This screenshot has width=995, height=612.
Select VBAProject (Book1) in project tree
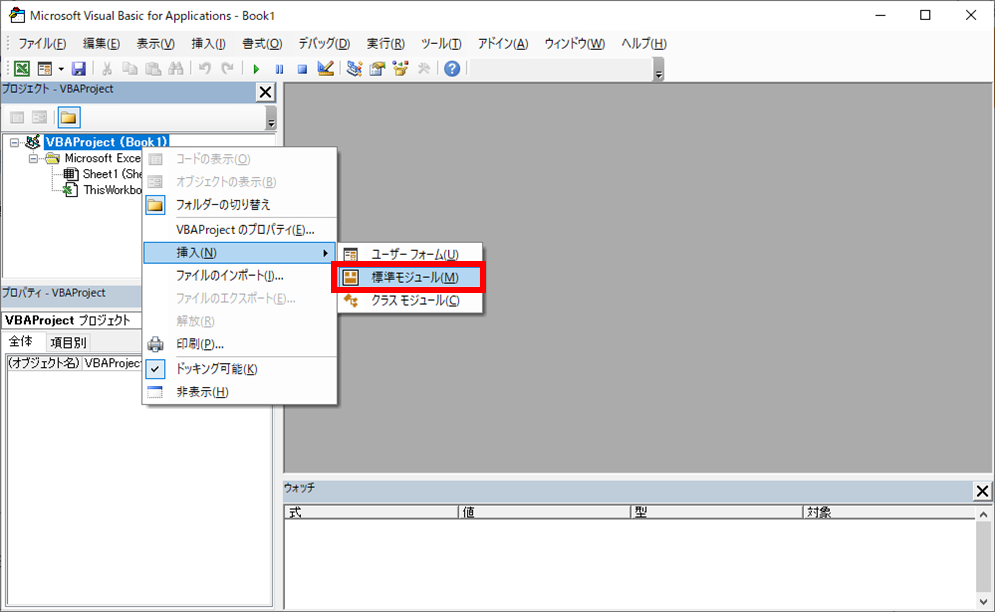tap(106, 142)
